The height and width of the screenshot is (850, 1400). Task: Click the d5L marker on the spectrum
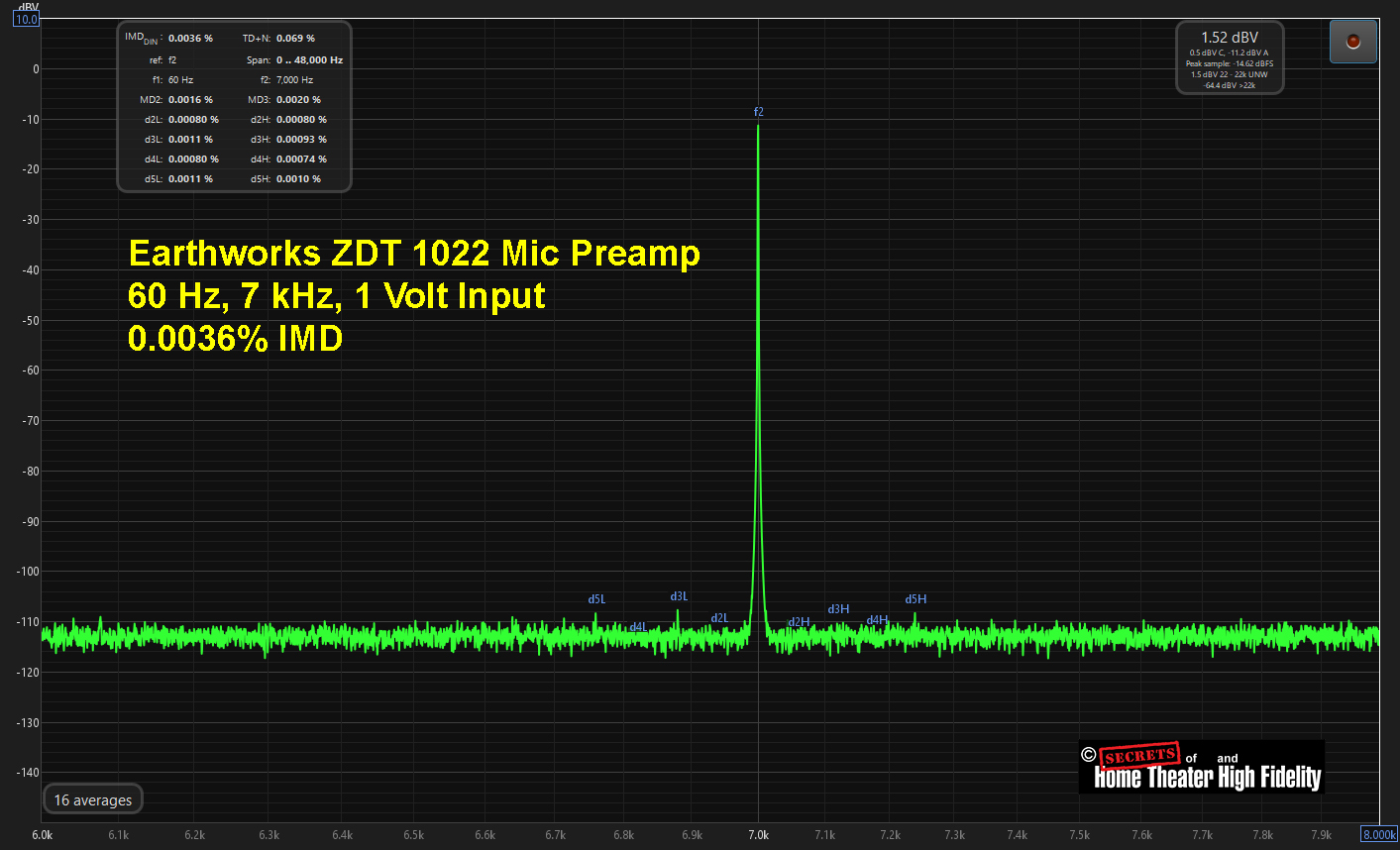point(596,599)
